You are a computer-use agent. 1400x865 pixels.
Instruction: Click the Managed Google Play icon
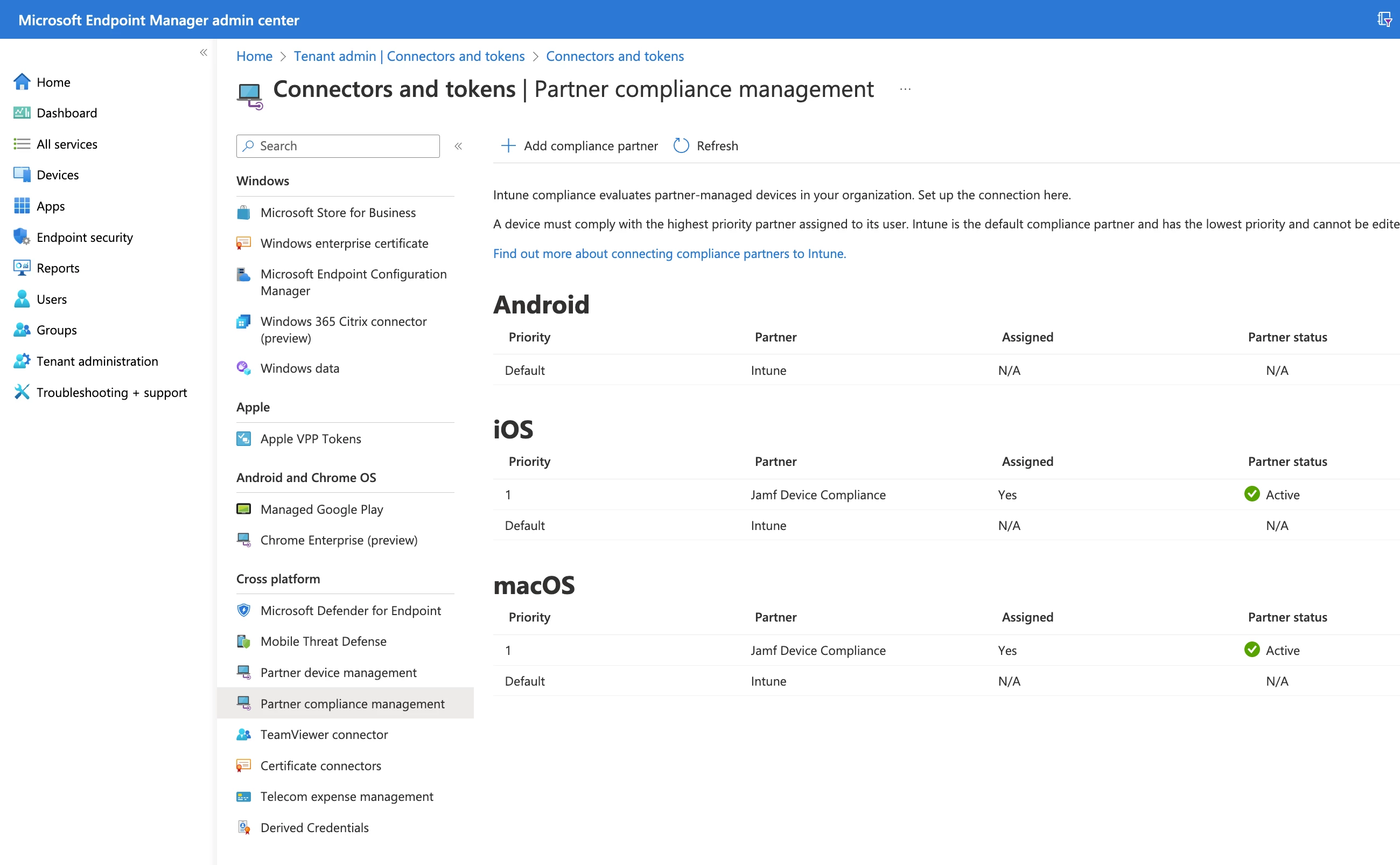click(243, 509)
